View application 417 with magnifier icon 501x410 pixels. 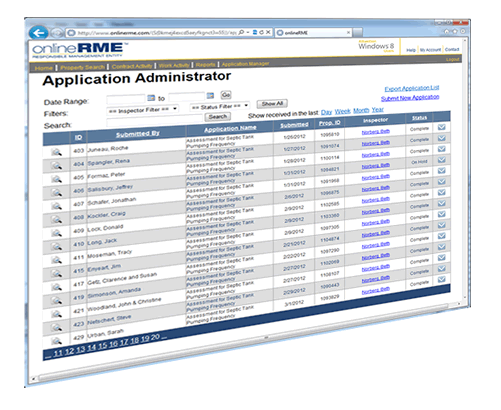click(x=57, y=287)
